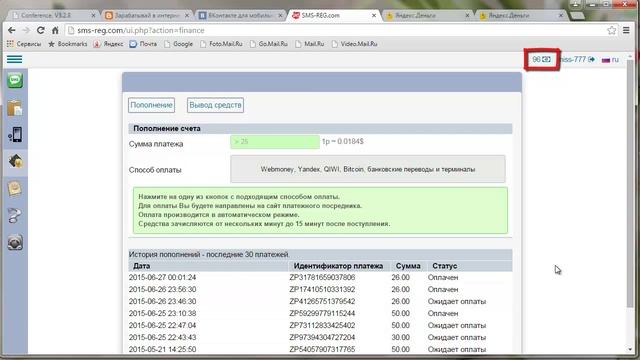Image resolution: width=640 pixels, height=360 pixels.
Task: Go to the browser home page
Action: (55, 30)
